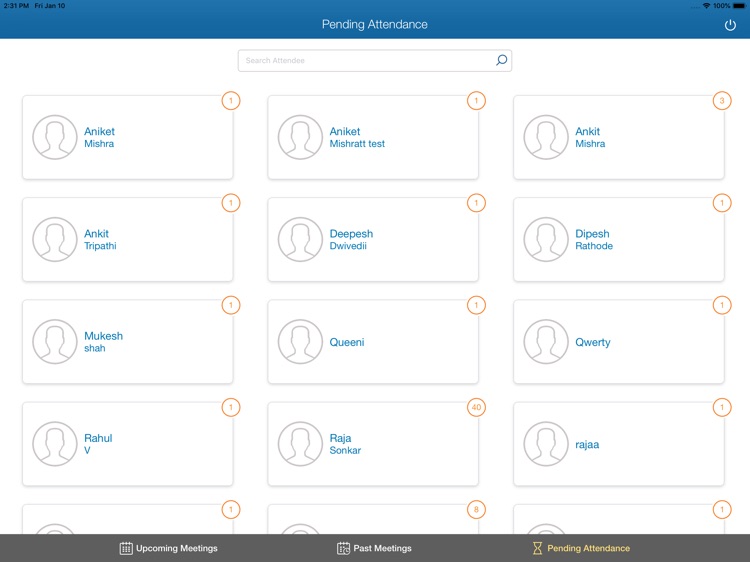Tap the battery indicator in status bar
Screen dimensions: 750x562
click(x=739, y=6)
